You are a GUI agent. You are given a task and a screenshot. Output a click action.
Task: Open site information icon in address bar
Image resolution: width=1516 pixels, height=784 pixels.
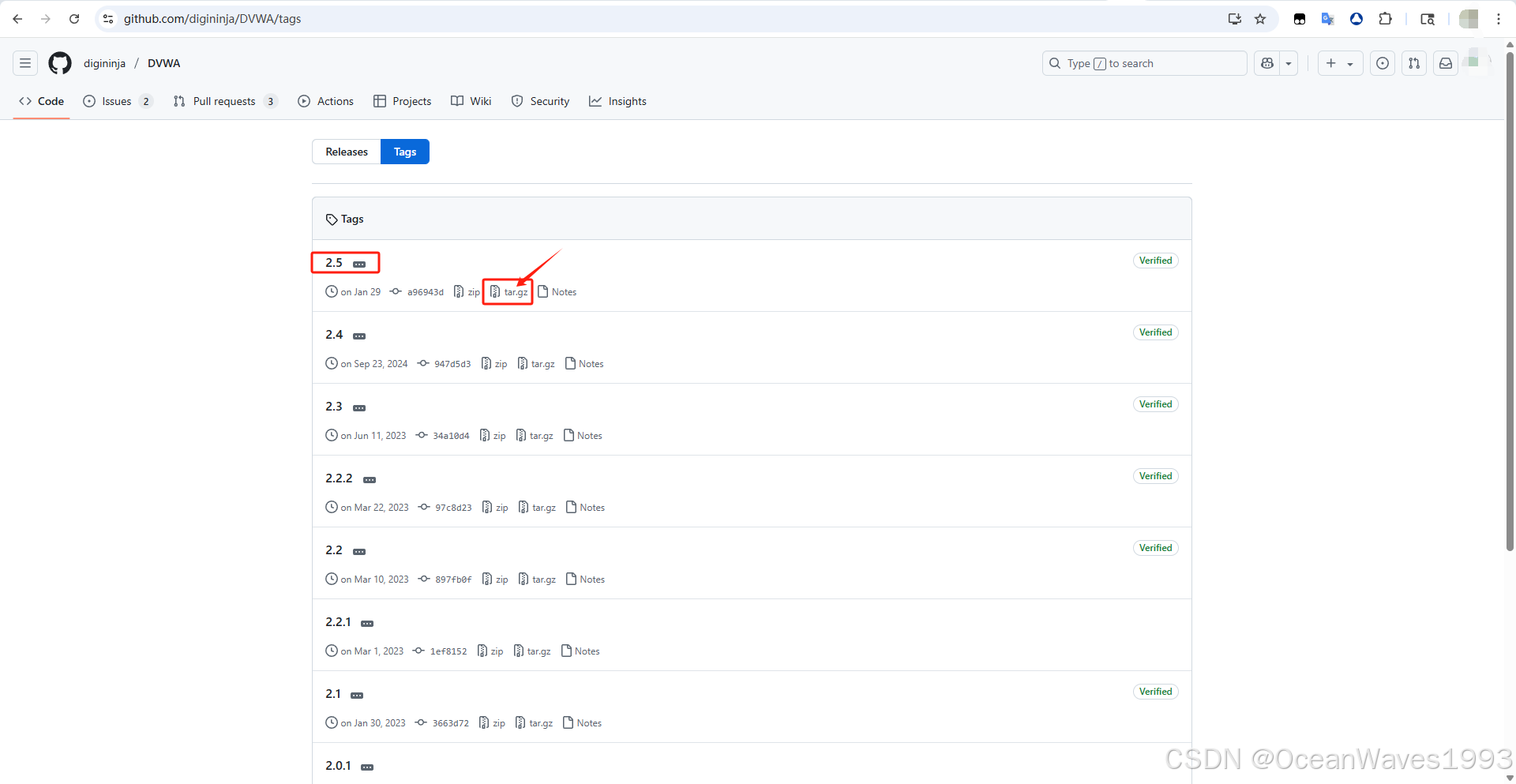108,19
